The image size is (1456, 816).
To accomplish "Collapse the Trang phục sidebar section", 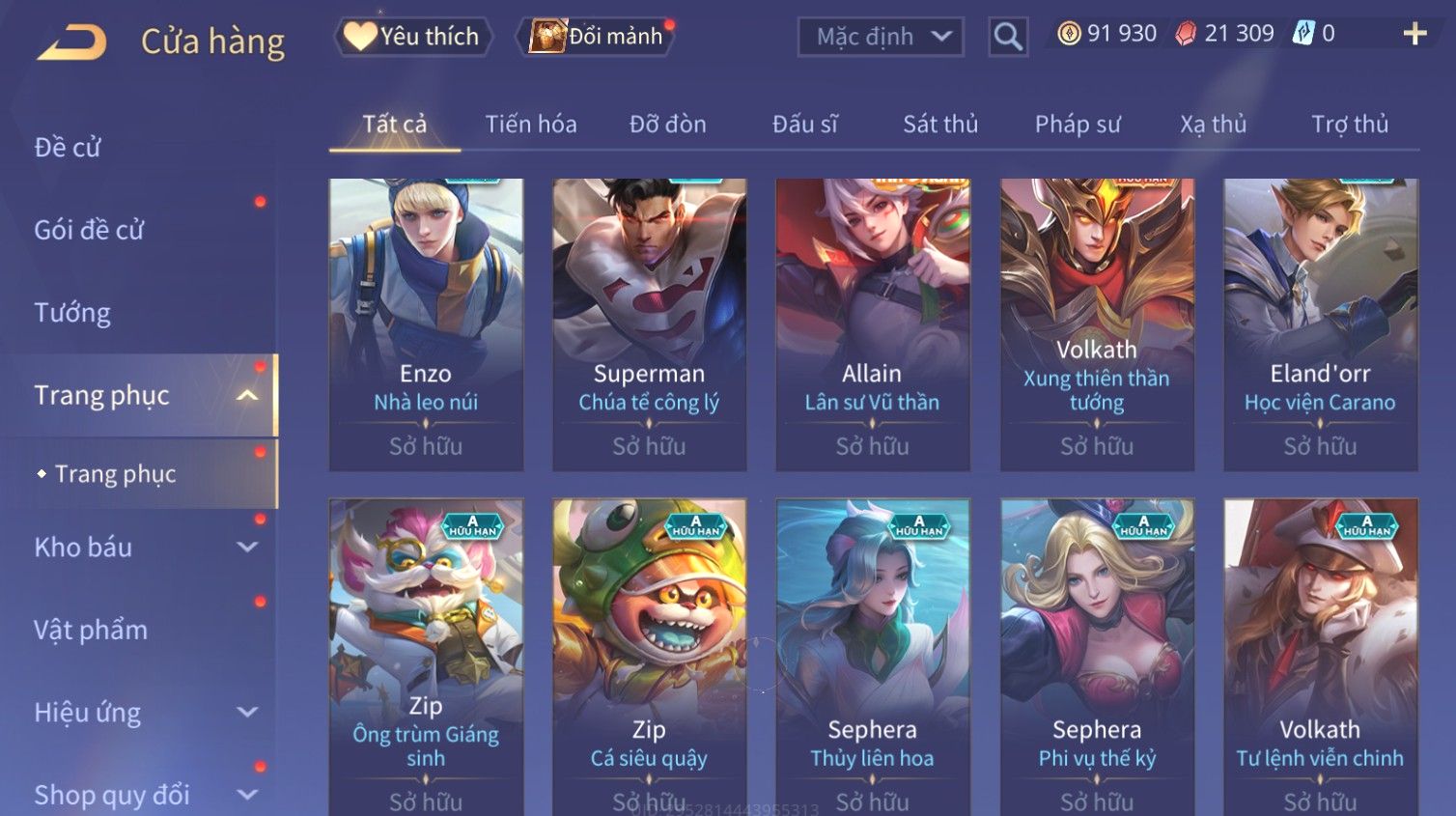I will (247, 395).
